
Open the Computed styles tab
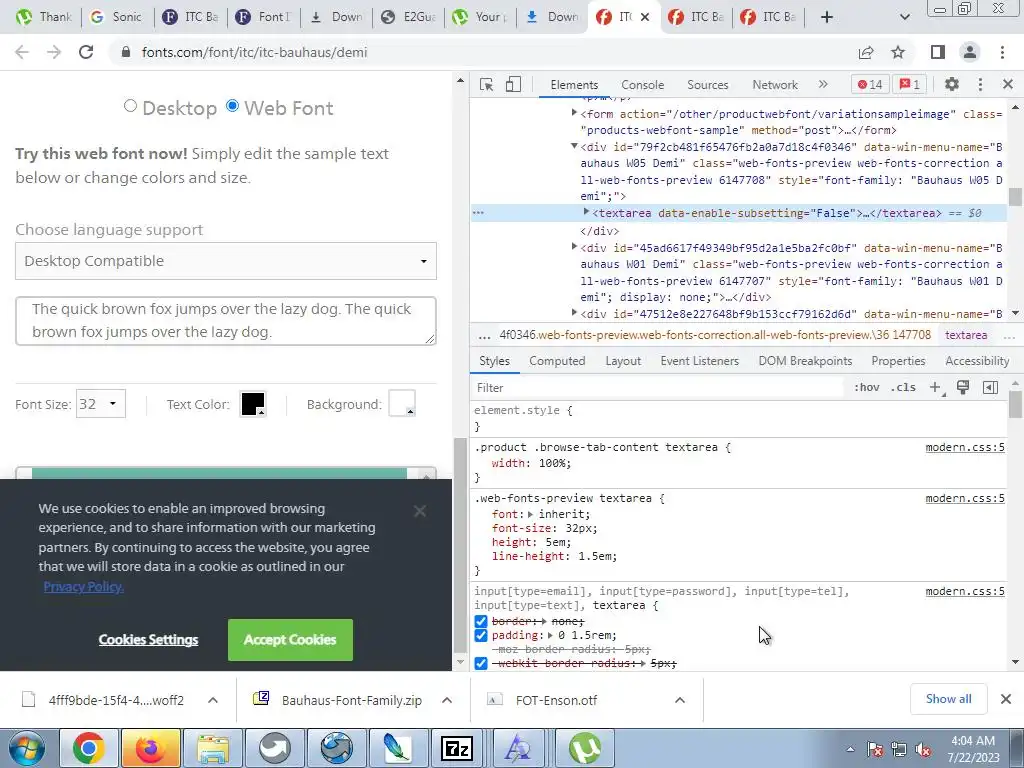(x=557, y=361)
